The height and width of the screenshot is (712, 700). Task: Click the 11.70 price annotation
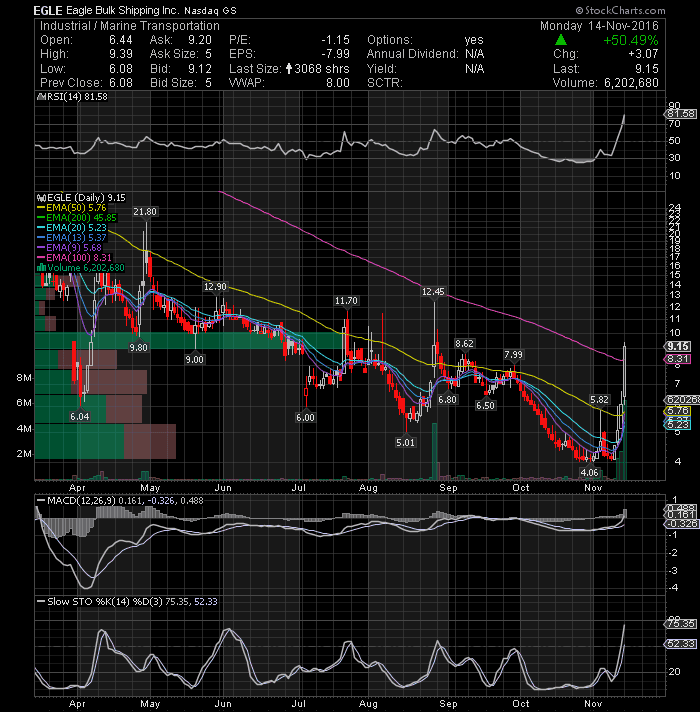(346, 301)
